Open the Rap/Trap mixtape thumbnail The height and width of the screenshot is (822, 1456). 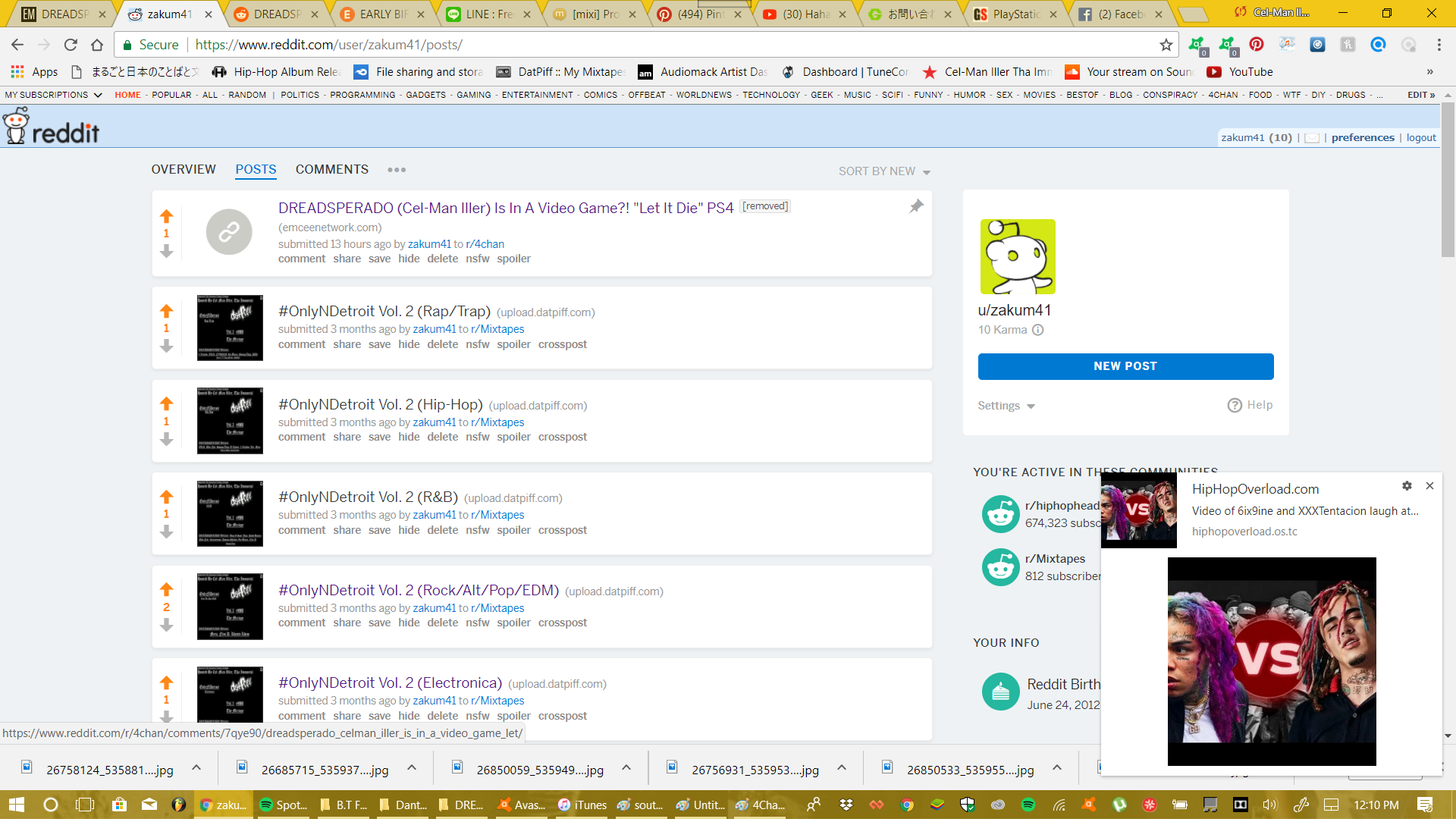point(230,328)
